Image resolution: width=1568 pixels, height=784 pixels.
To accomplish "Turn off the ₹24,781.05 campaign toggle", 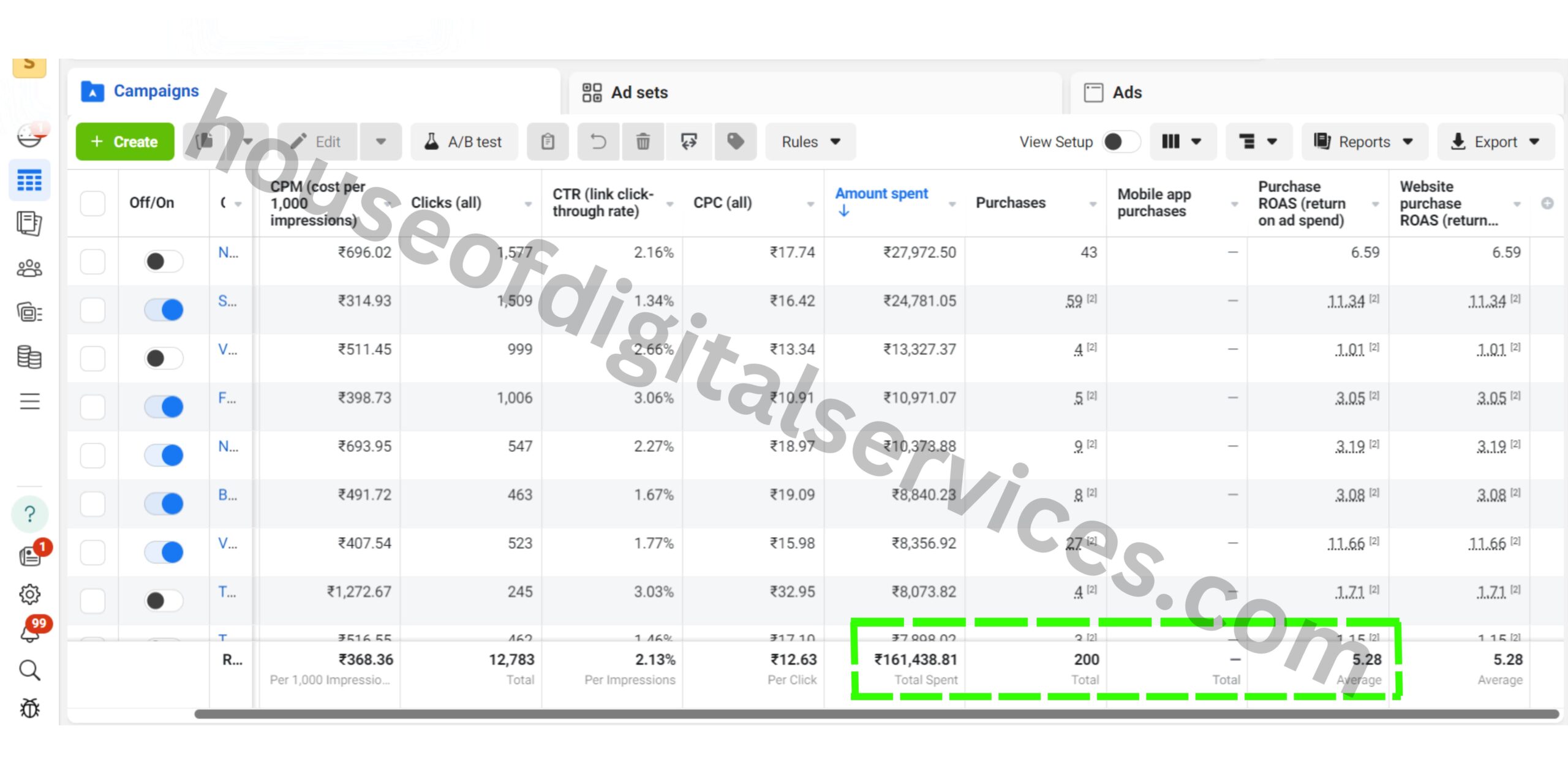I will (x=164, y=310).
